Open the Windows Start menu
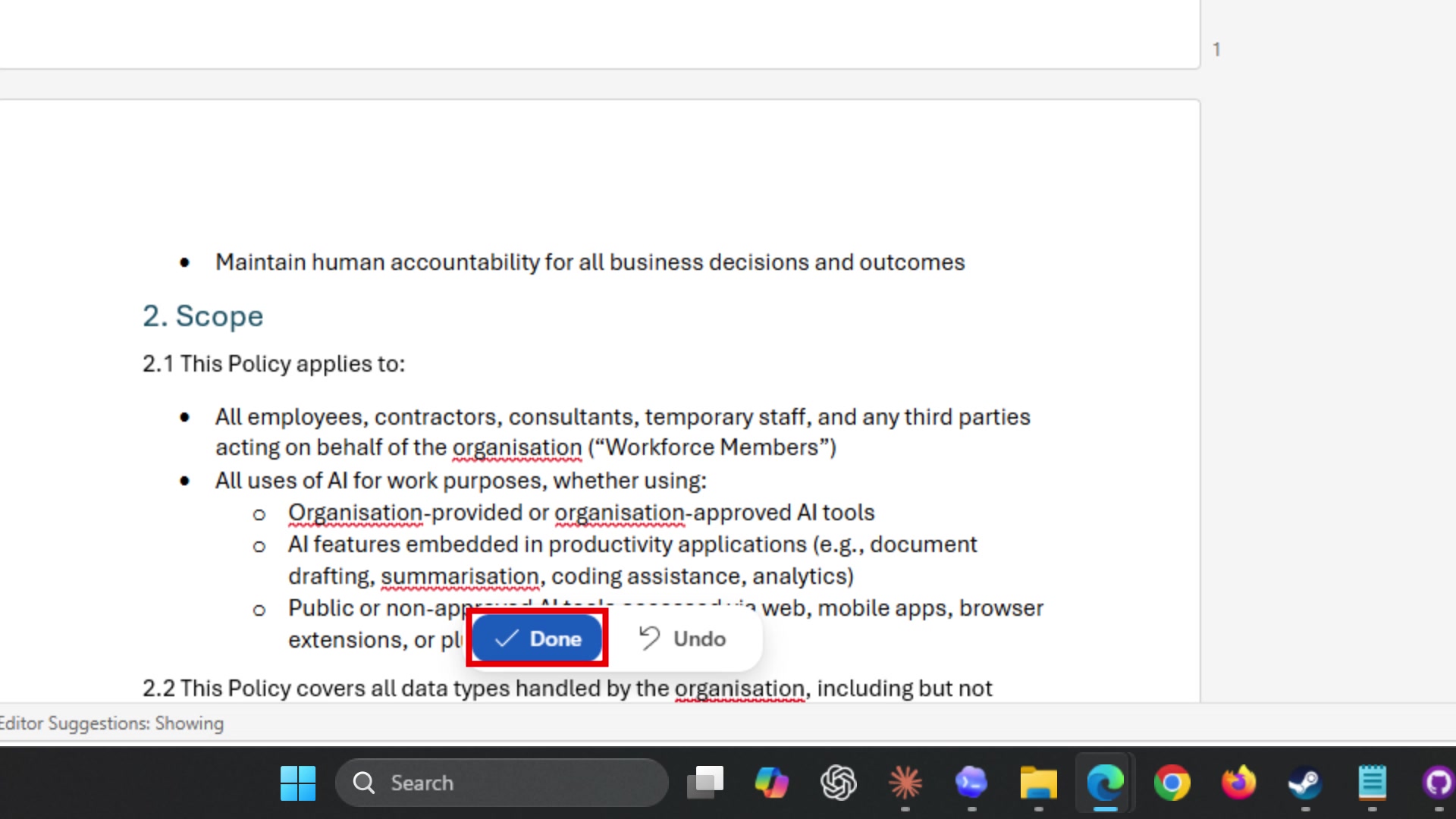 point(298,783)
